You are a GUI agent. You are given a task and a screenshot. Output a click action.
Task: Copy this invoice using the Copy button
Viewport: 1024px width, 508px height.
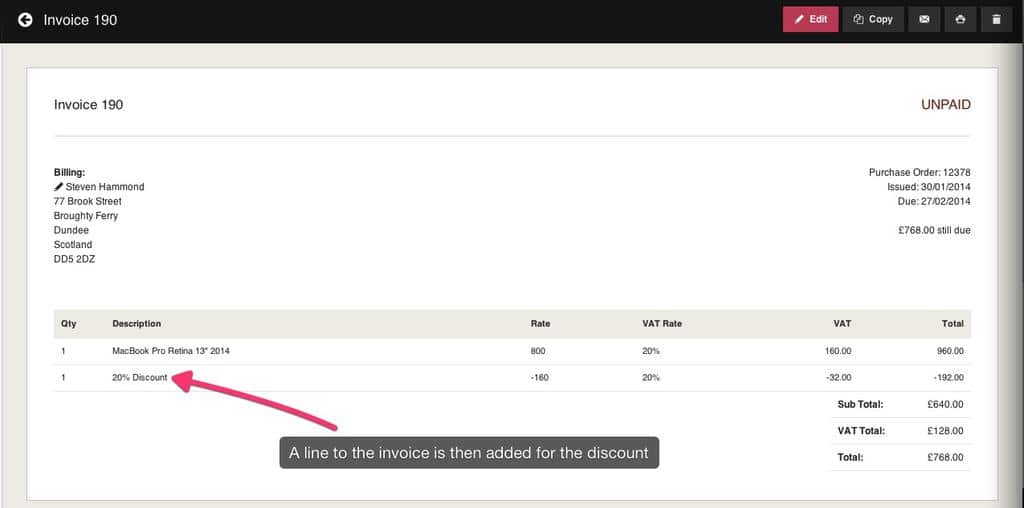[873, 19]
